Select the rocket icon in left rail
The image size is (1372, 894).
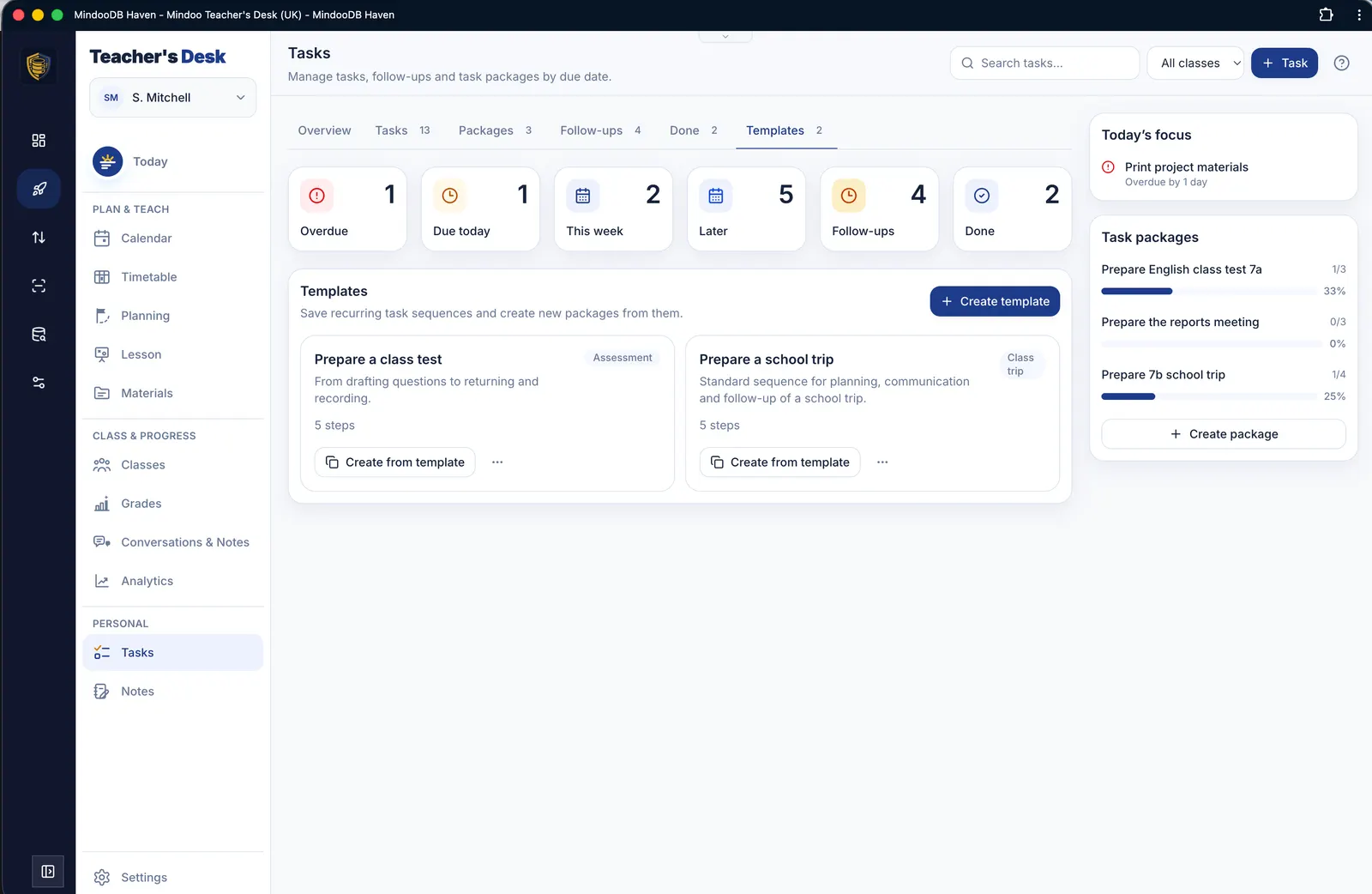click(39, 189)
